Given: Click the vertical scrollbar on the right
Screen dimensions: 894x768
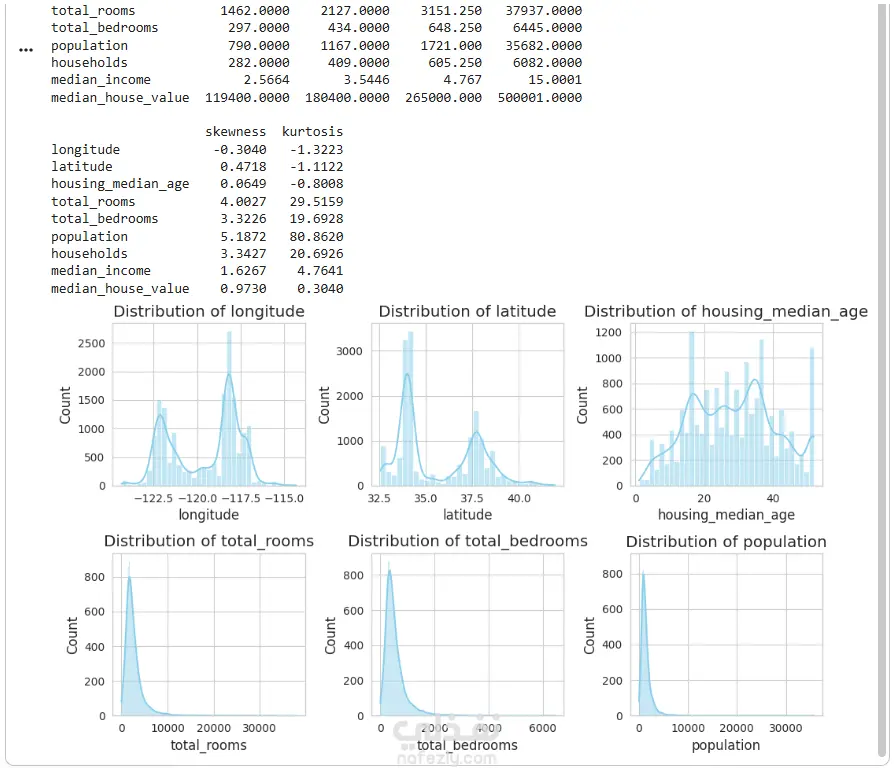Looking at the screenshot, I should pos(883,379).
